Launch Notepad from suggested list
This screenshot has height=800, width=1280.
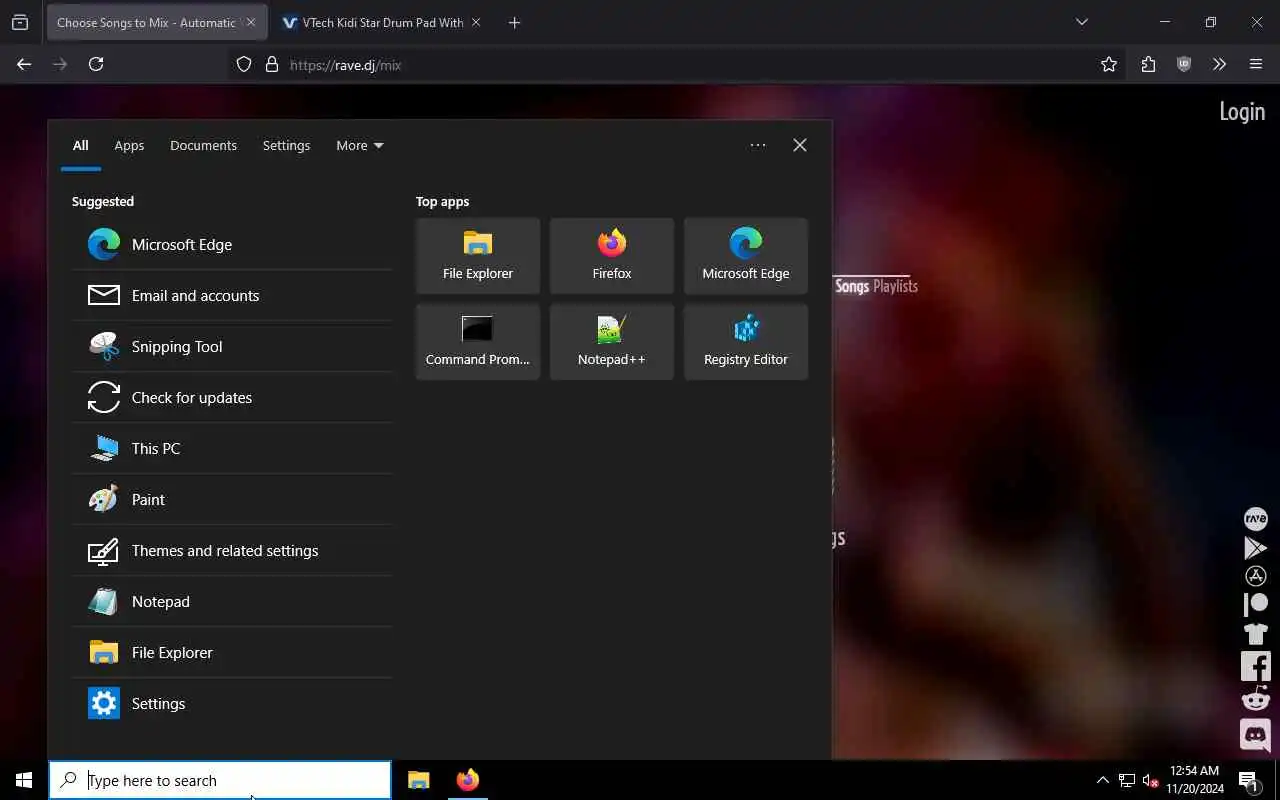(x=232, y=601)
